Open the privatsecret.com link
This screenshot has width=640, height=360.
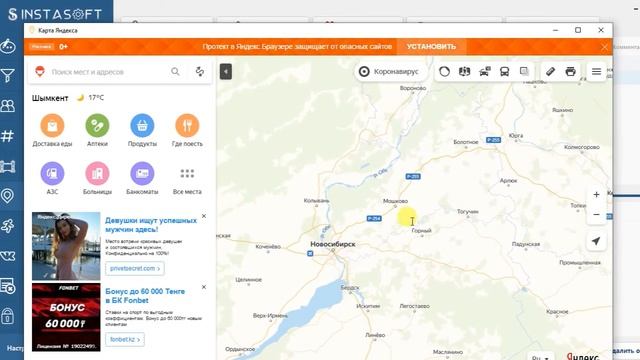[x=135, y=268]
